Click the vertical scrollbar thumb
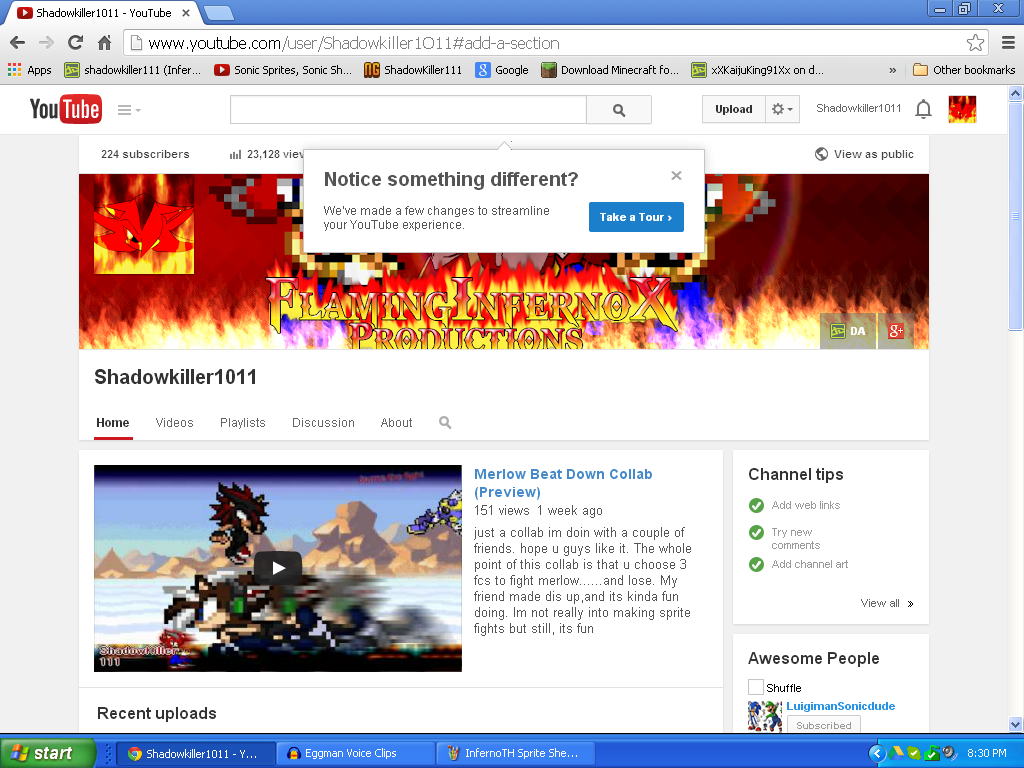 pos(1016,216)
